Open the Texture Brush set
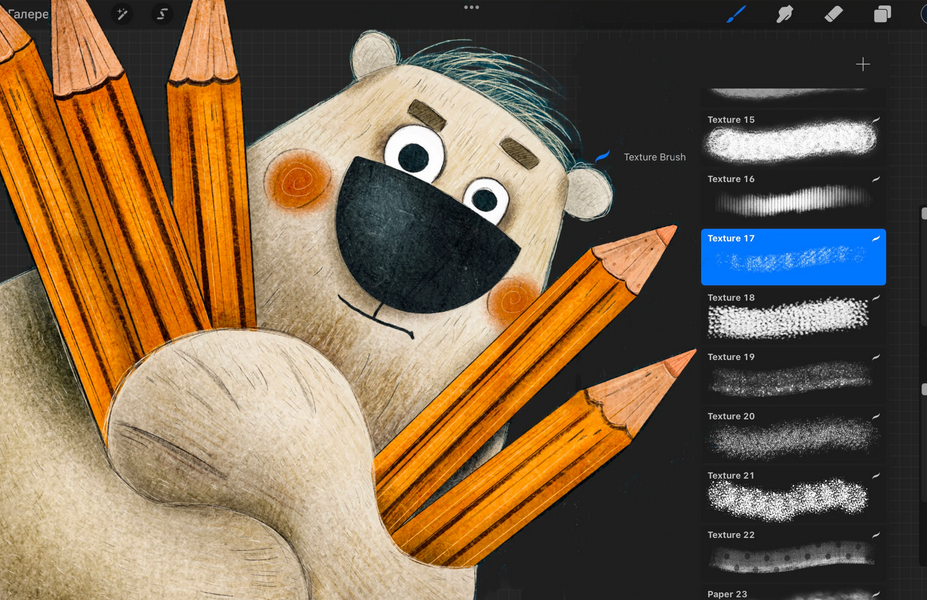 coord(653,157)
